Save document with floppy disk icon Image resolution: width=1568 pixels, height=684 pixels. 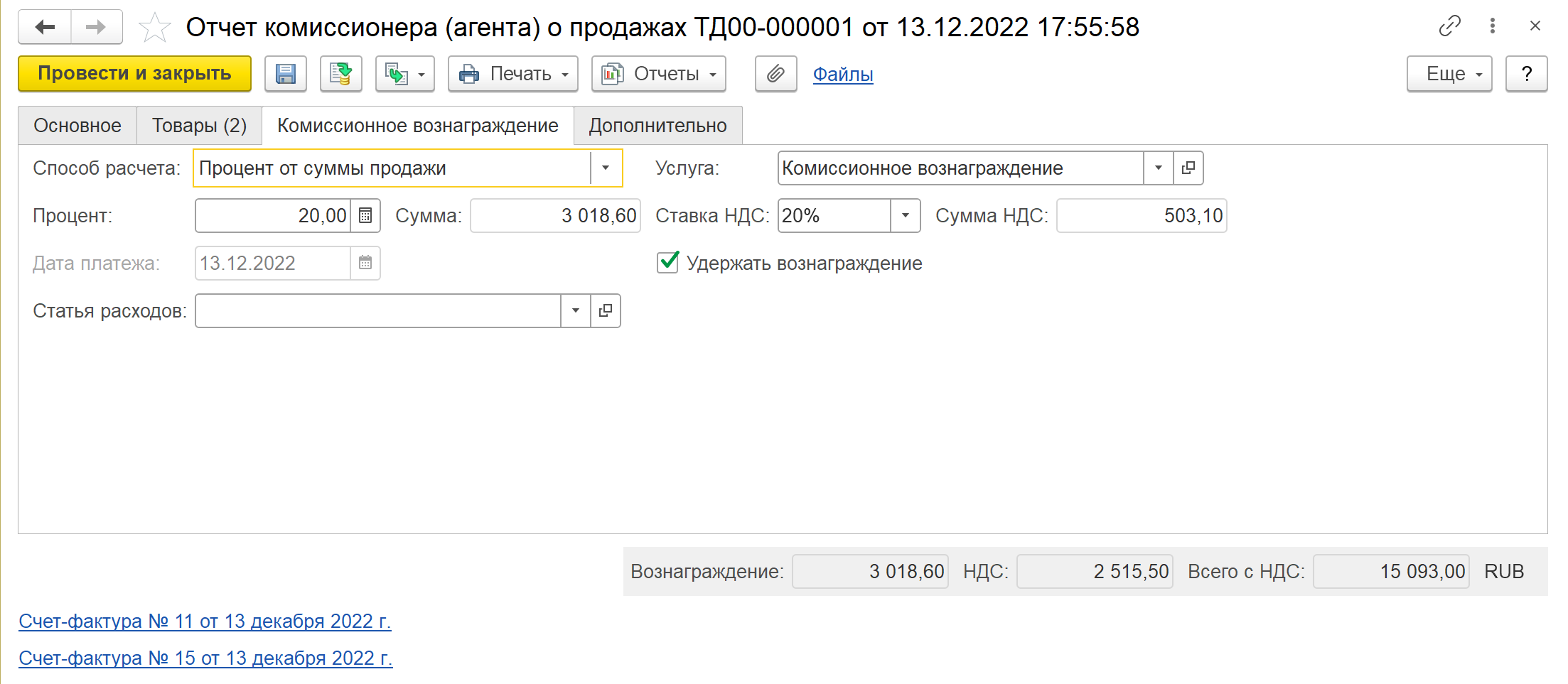pyautogui.click(x=286, y=74)
